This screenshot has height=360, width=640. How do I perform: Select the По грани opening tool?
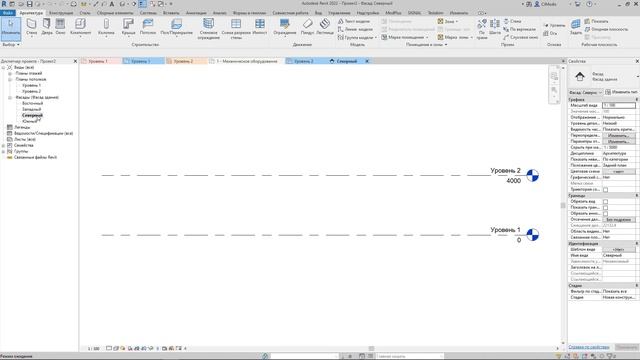click(482, 29)
